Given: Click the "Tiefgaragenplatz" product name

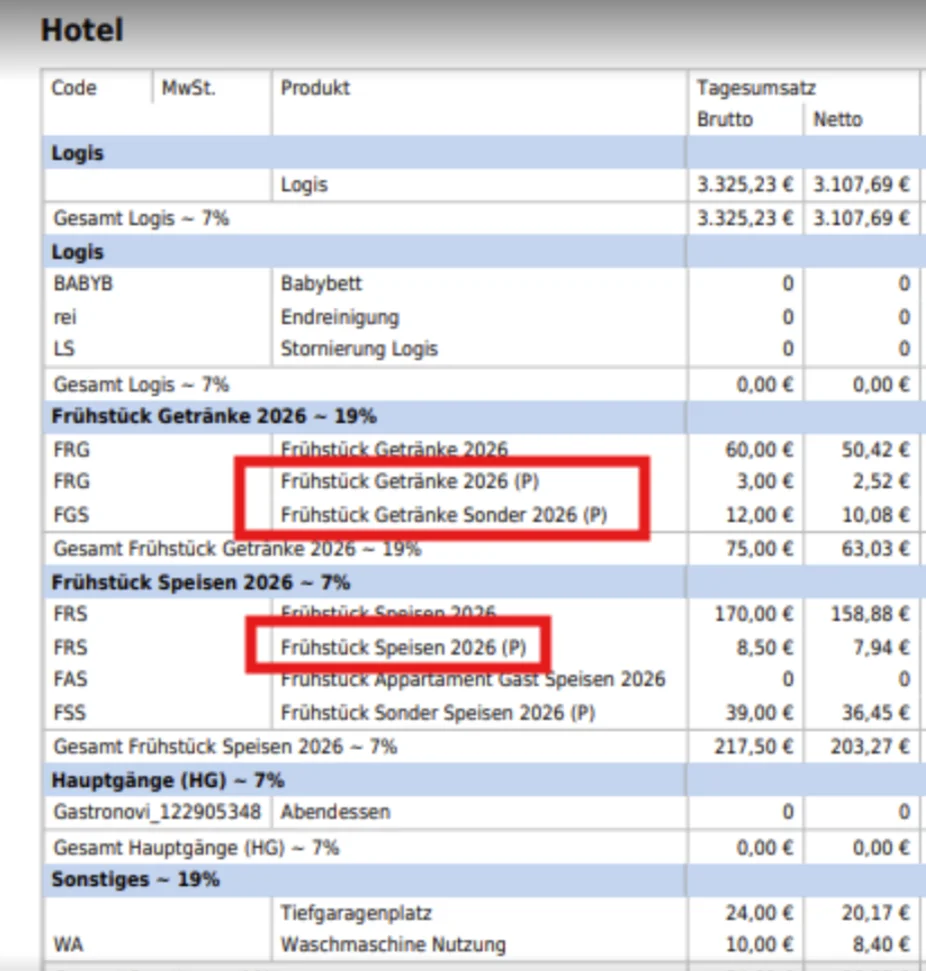Looking at the screenshot, I should [x=356, y=913].
